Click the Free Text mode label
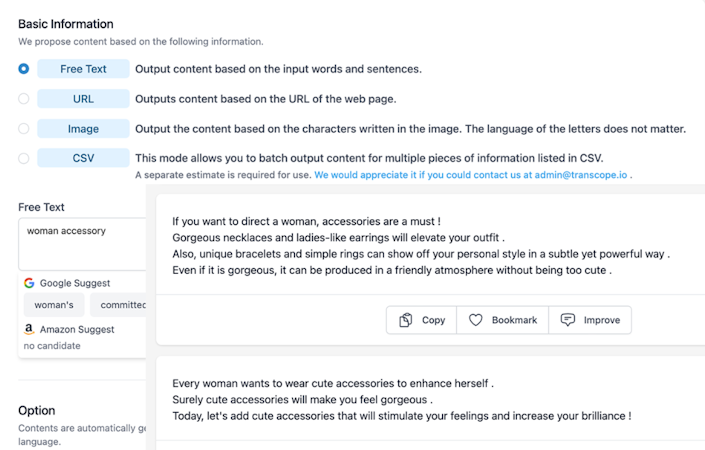This screenshot has width=705, height=450. (x=83, y=69)
